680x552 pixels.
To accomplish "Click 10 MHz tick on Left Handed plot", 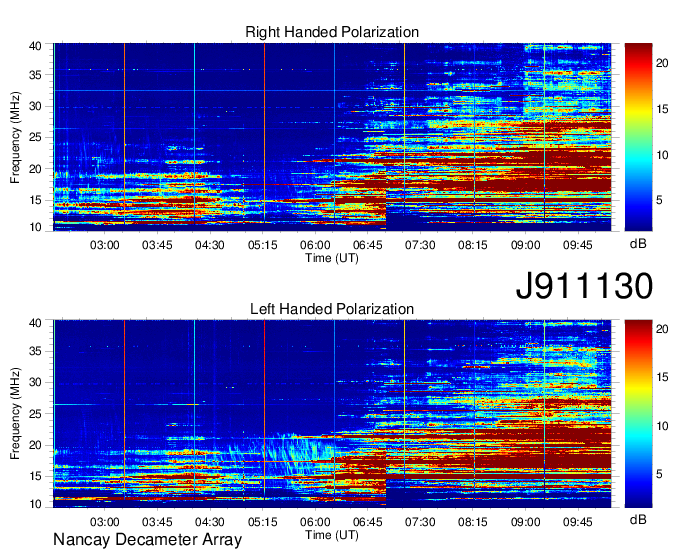I will pyautogui.click(x=35, y=504).
